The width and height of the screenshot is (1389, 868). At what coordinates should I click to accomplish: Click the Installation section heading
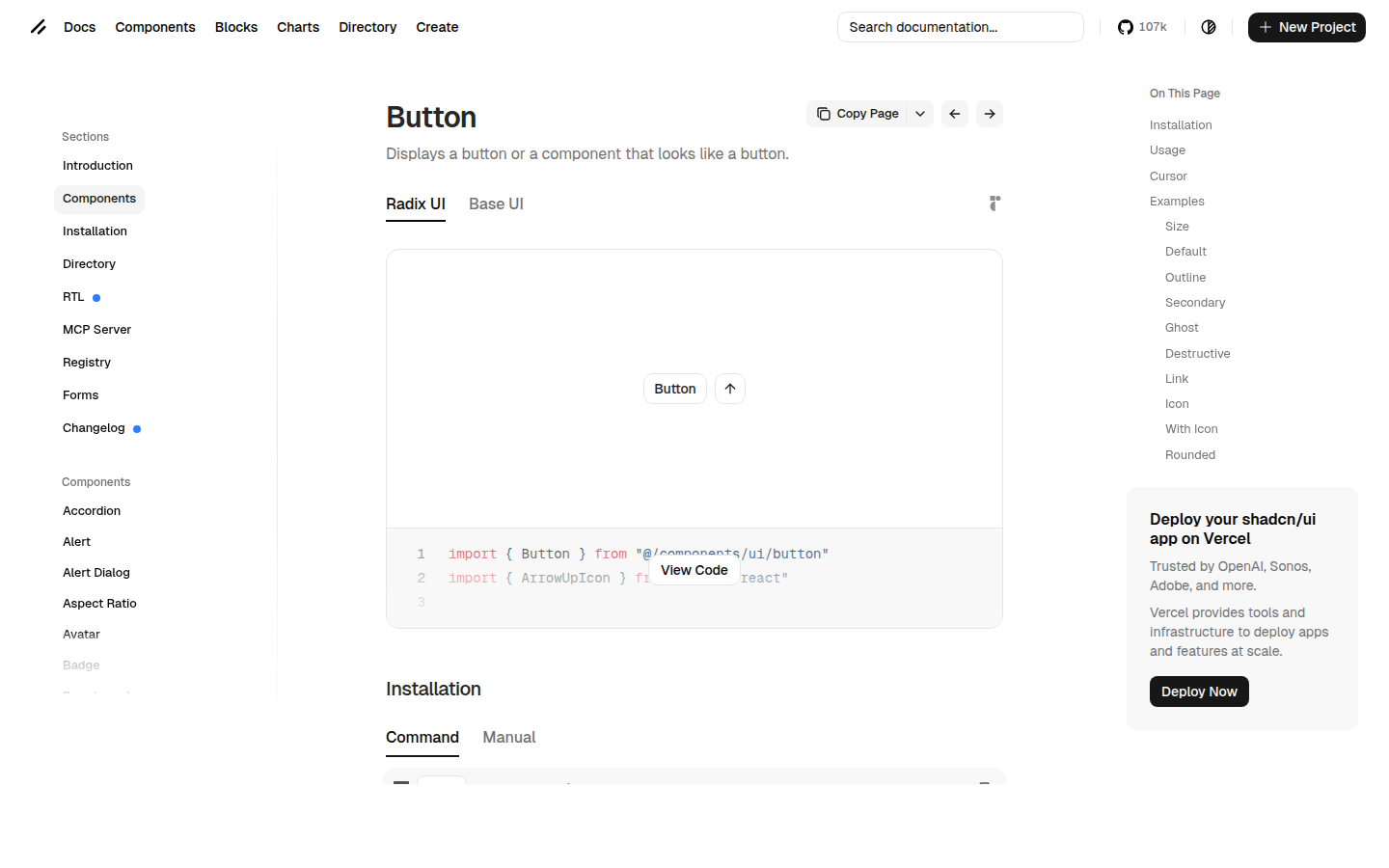tap(433, 689)
